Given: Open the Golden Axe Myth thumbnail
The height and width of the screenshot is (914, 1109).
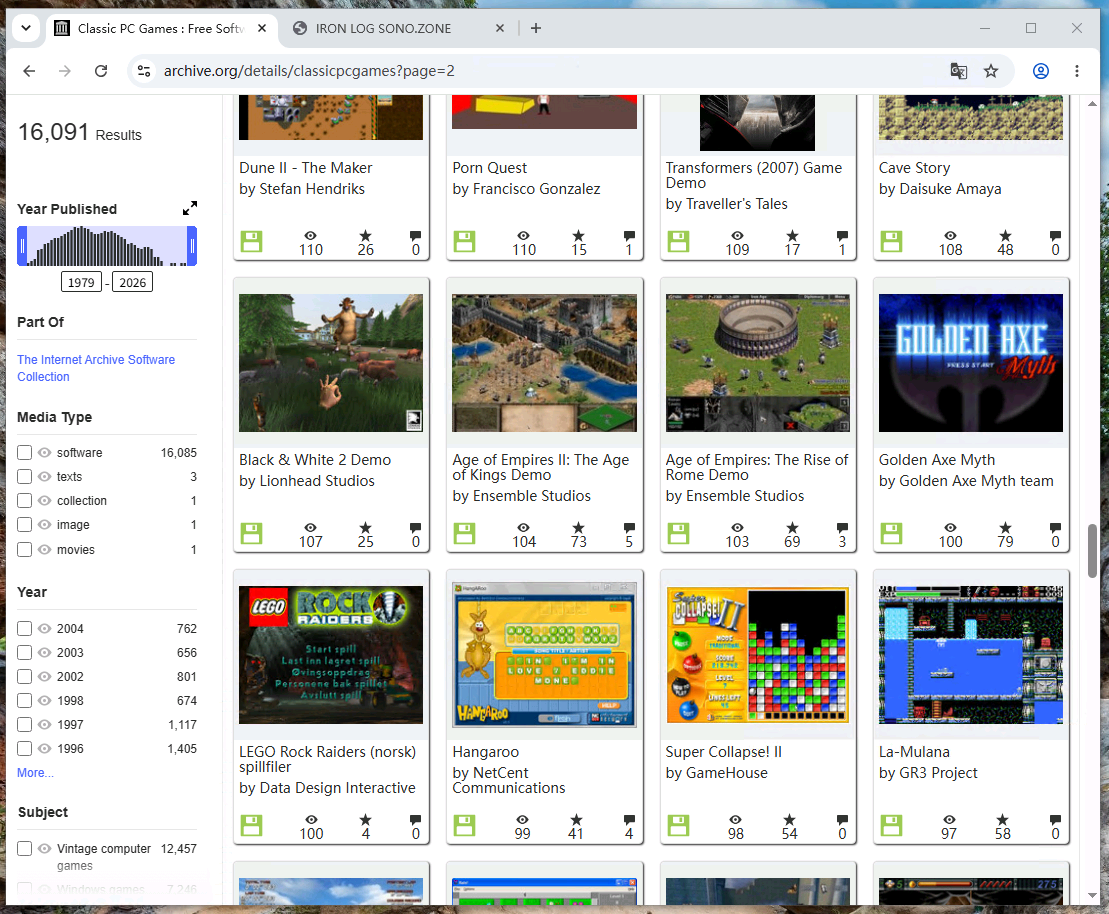Looking at the screenshot, I should [x=970, y=363].
